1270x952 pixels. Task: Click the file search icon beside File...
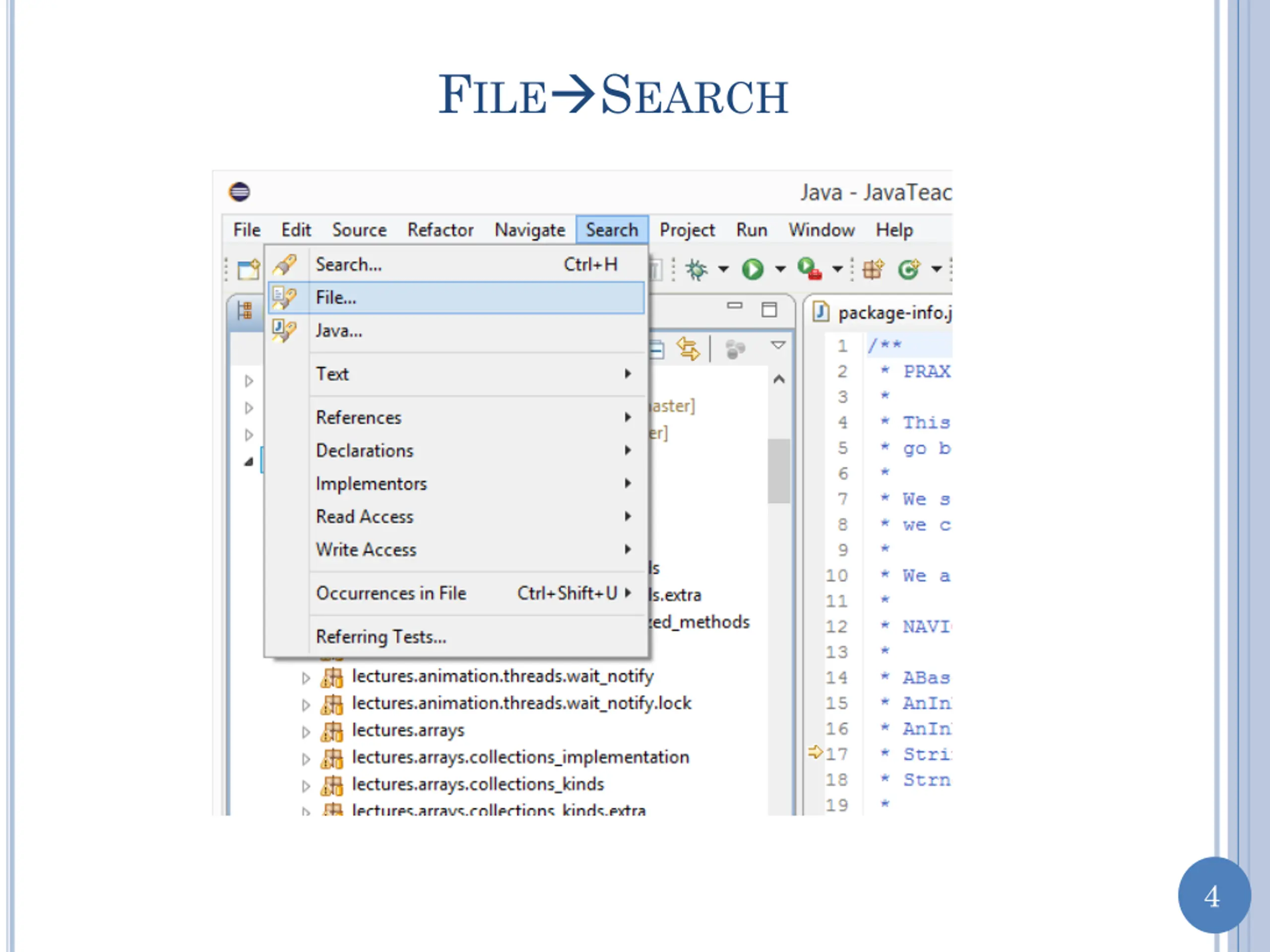(x=285, y=297)
